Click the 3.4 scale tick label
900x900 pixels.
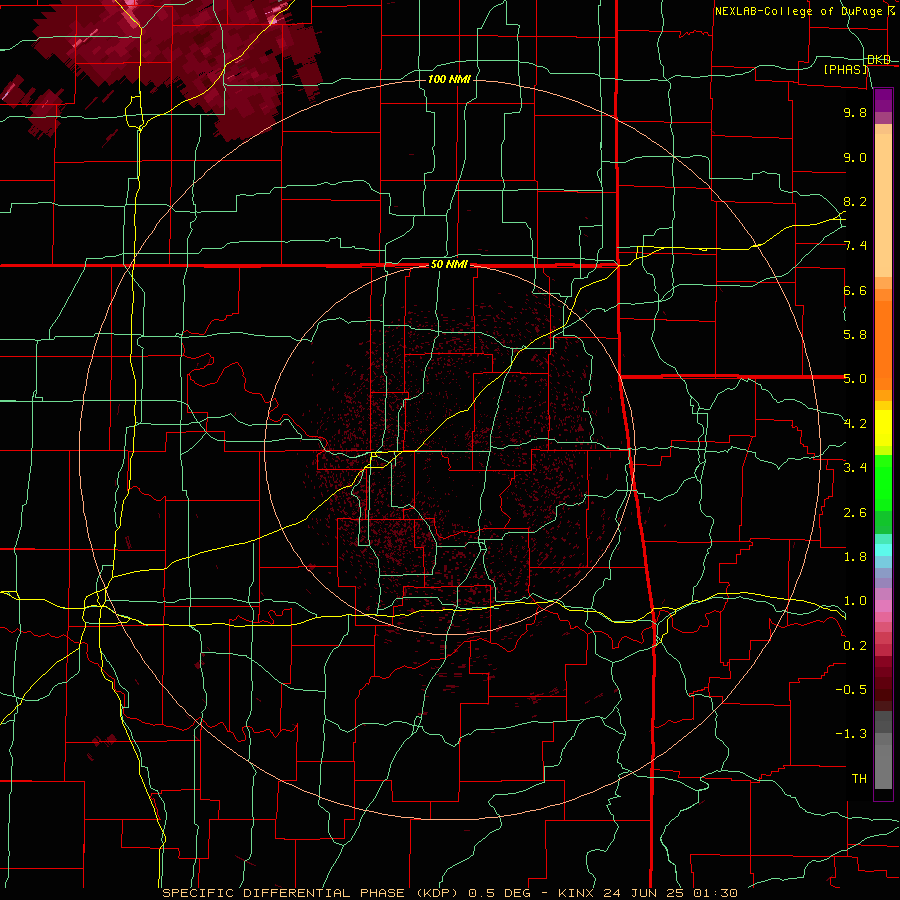click(x=855, y=468)
